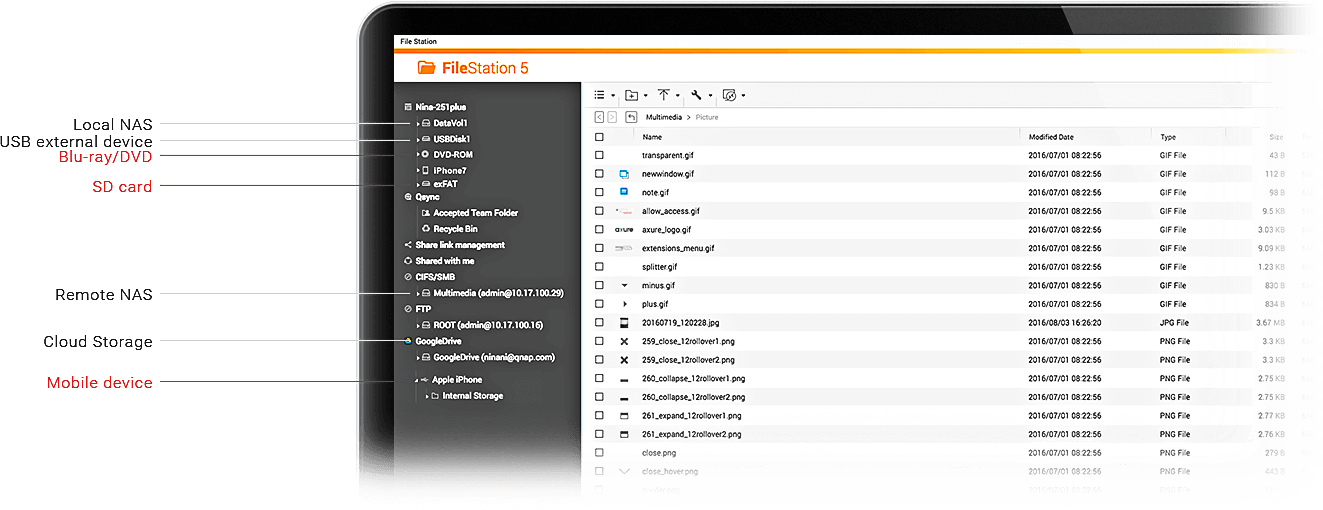Click the Share link management share icon
Screen dimensions: 1323x510
pyautogui.click(x=408, y=245)
